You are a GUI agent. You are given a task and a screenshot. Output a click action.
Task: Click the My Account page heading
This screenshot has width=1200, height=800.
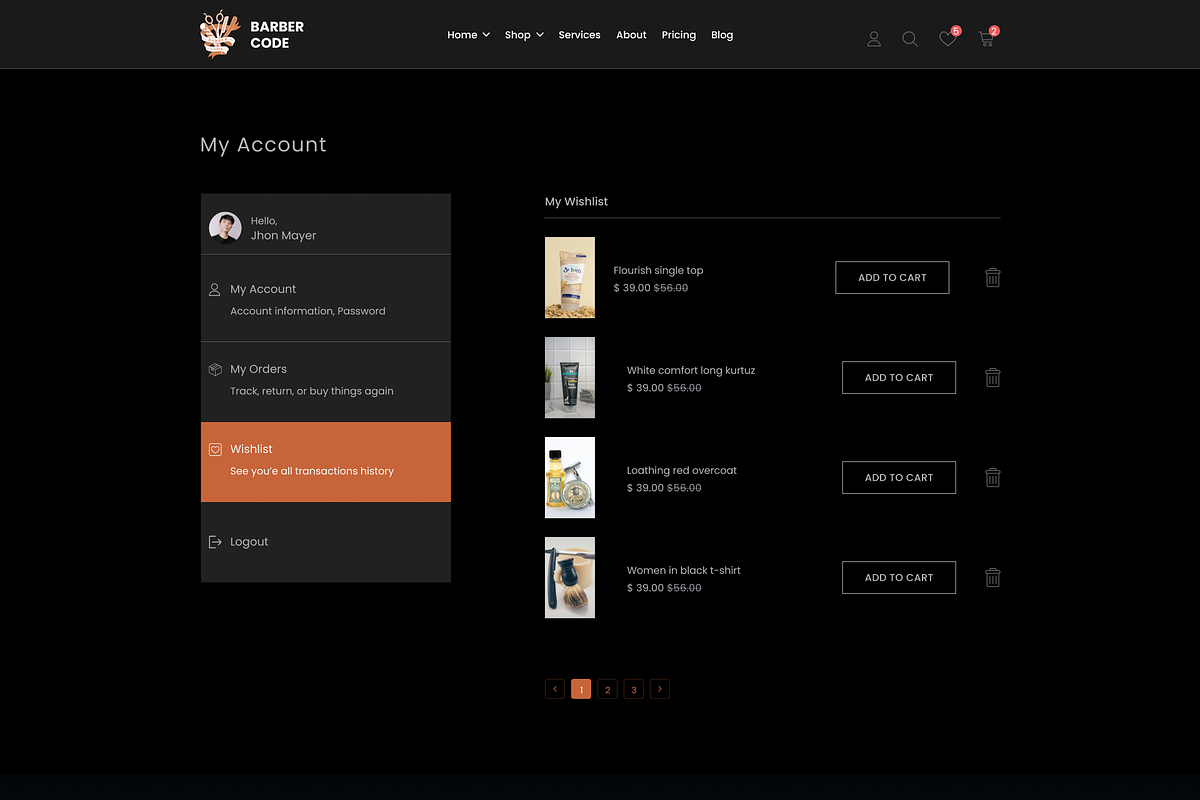click(x=263, y=145)
